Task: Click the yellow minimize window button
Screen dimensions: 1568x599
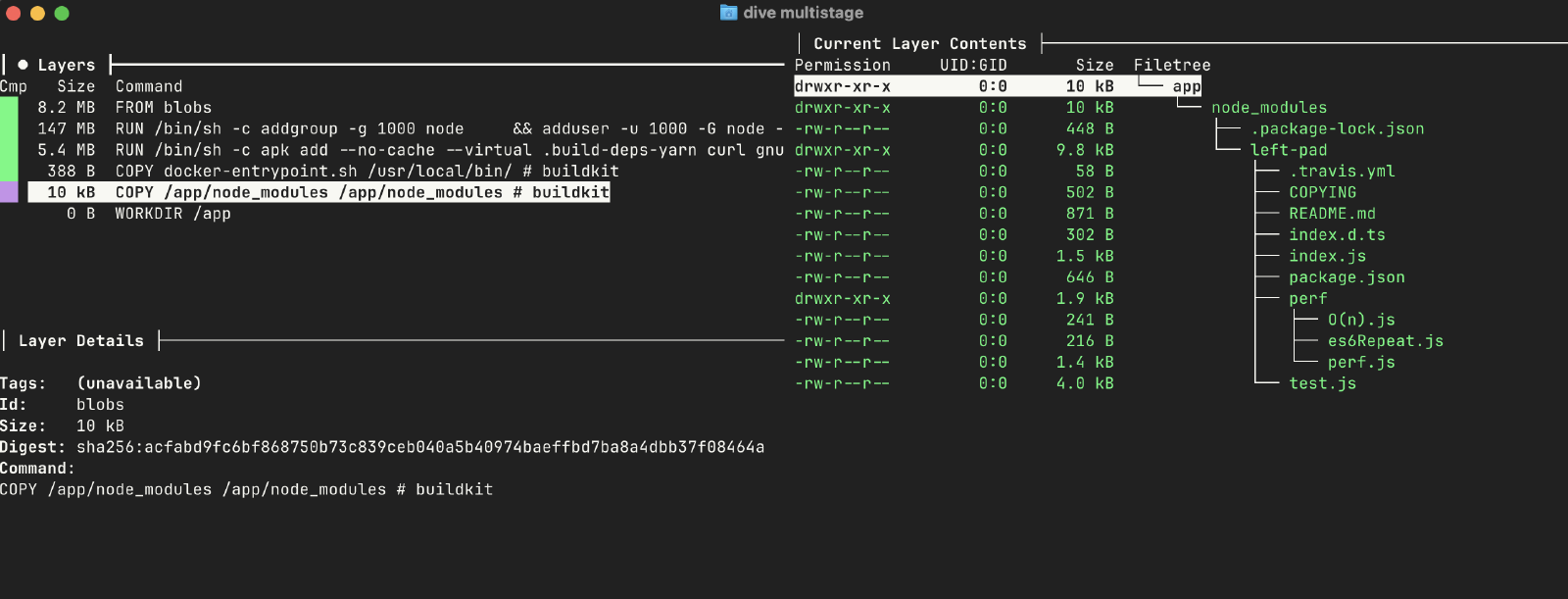Action: (x=37, y=14)
